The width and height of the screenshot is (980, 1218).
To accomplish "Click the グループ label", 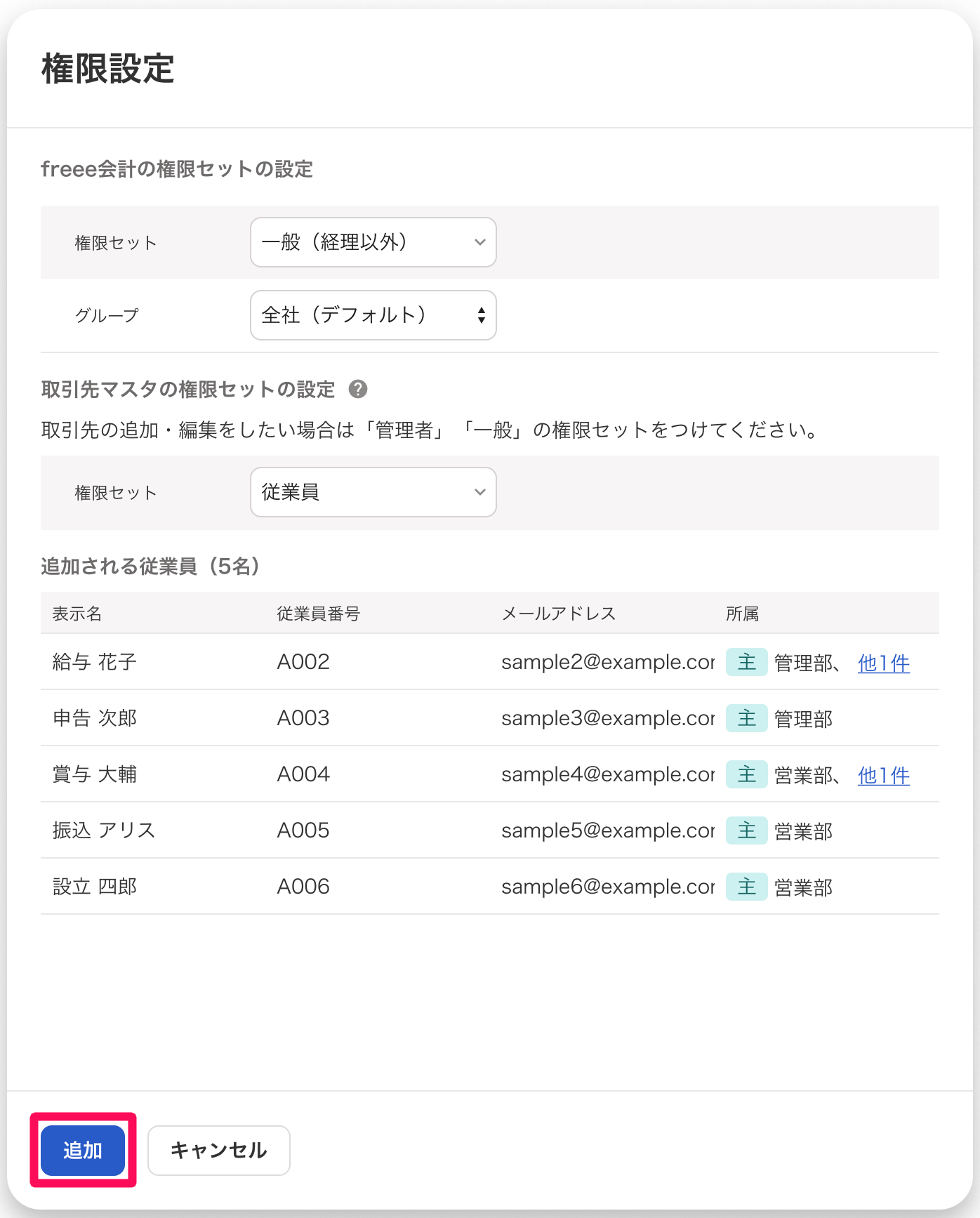I will (107, 315).
